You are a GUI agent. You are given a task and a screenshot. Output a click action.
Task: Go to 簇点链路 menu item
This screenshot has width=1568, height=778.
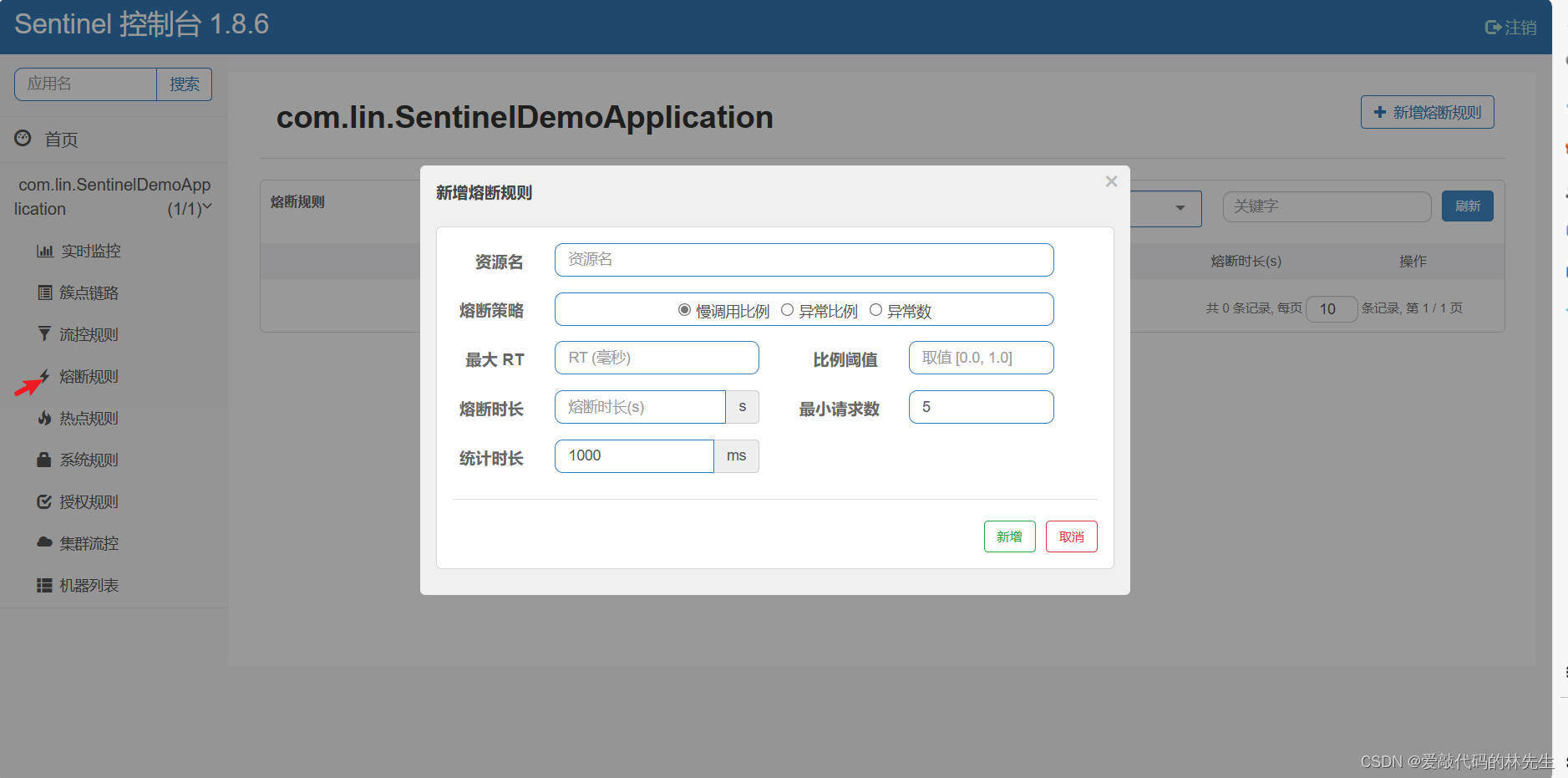coord(89,292)
